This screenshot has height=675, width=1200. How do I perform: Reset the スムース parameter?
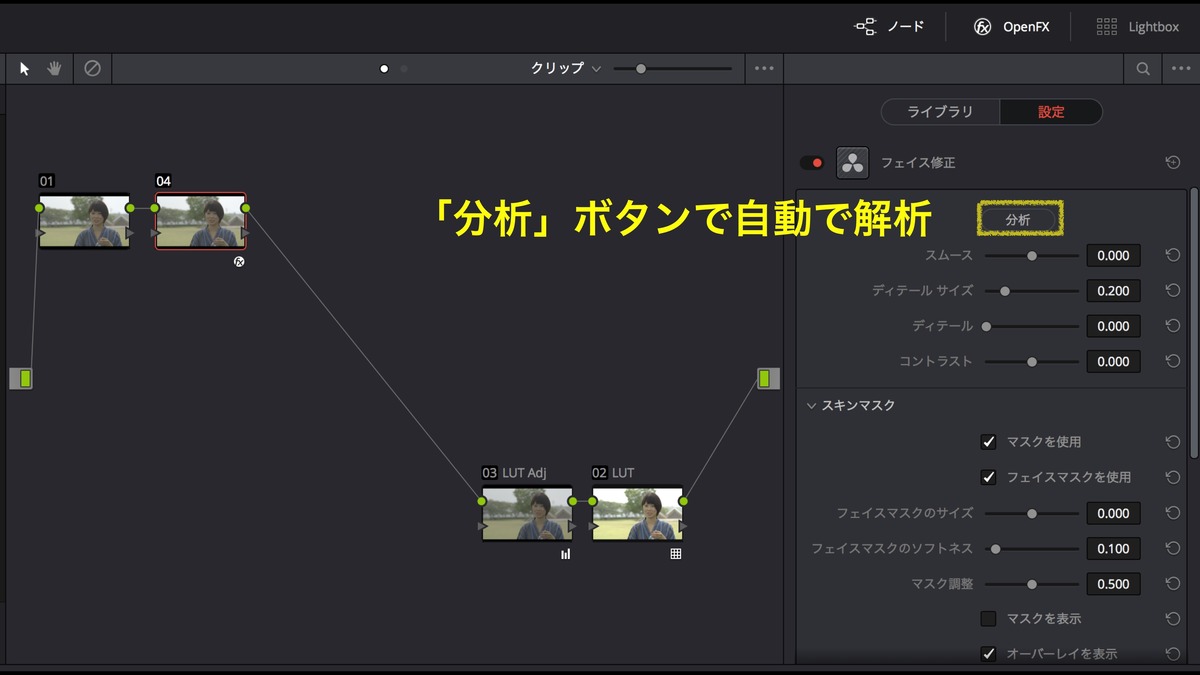[x=1173, y=256]
